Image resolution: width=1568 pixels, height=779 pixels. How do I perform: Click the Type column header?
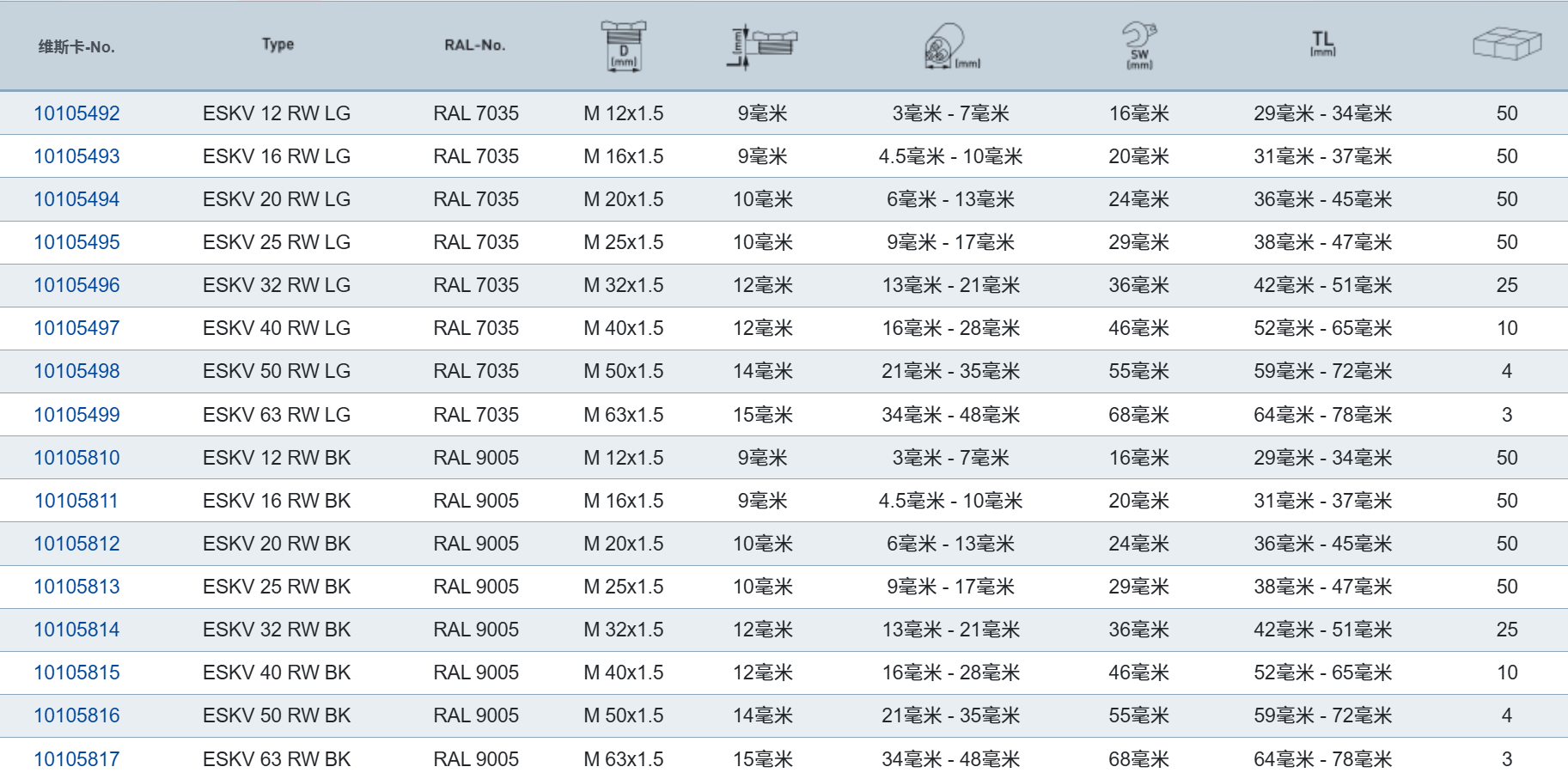(278, 44)
